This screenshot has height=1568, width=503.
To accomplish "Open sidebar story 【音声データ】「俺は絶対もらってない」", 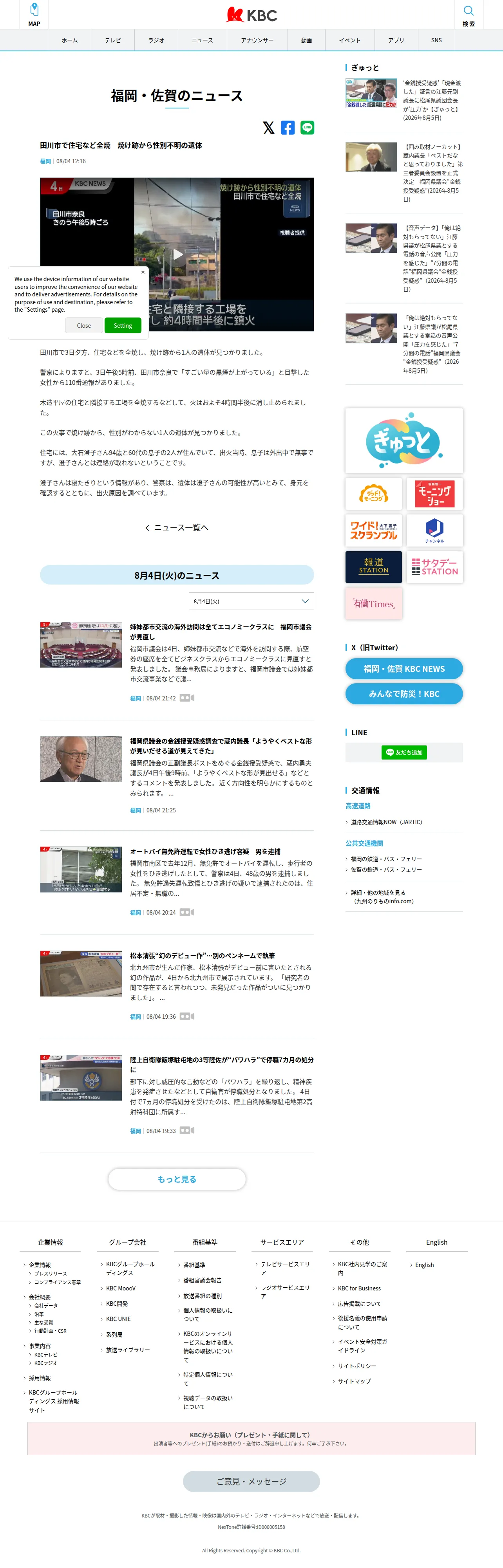I will (x=432, y=258).
